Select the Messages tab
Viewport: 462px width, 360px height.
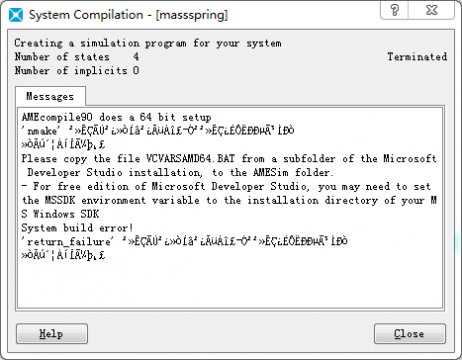click(50, 97)
